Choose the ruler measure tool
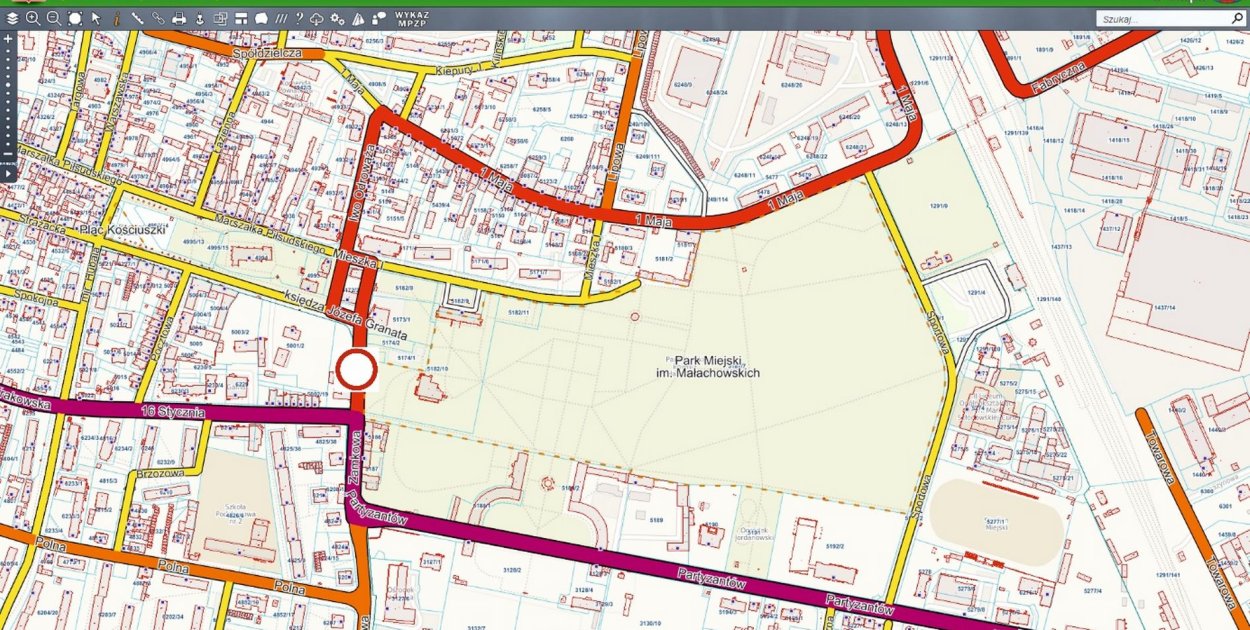The width and height of the screenshot is (1250, 630). (x=137, y=19)
